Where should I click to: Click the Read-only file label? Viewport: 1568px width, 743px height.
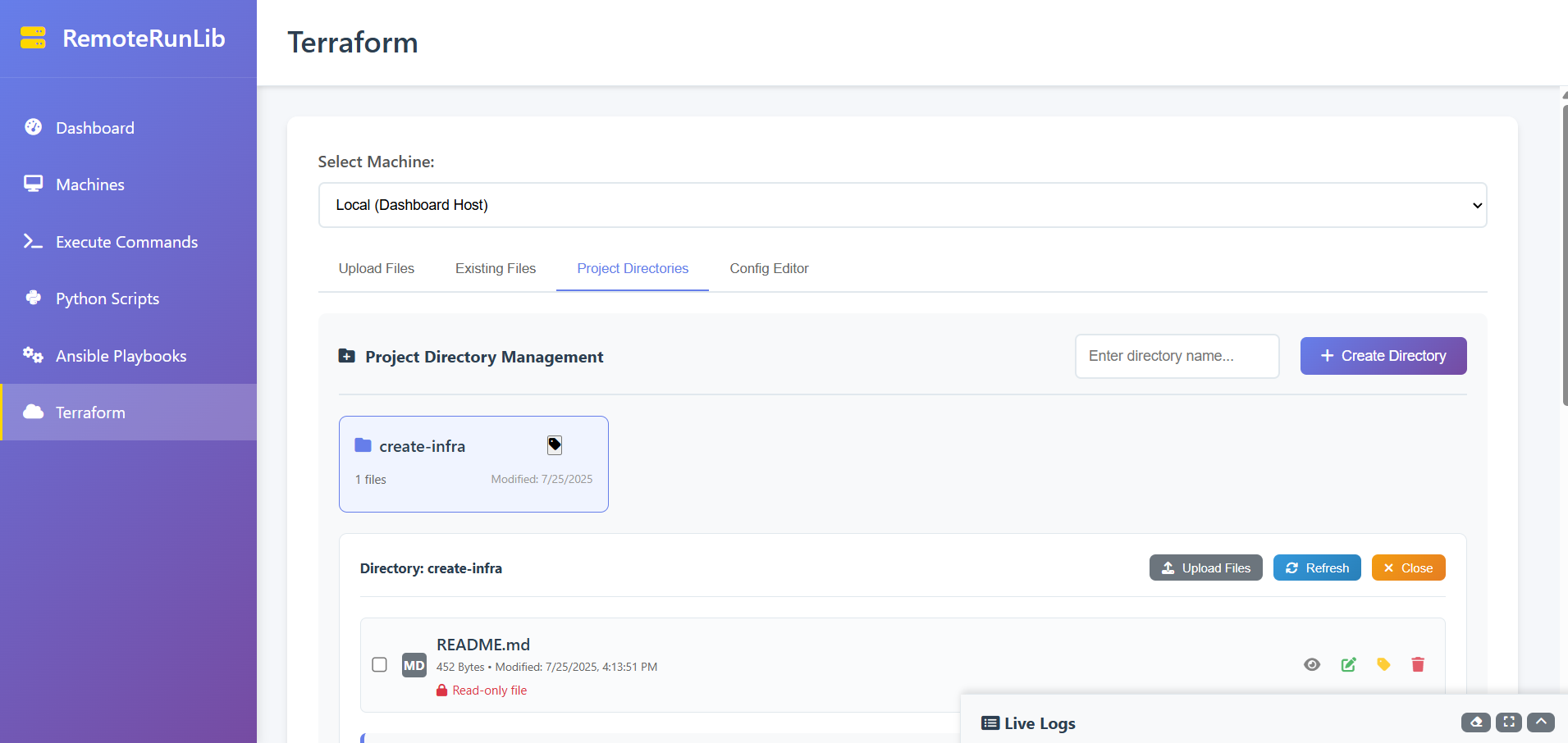[490, 691]
